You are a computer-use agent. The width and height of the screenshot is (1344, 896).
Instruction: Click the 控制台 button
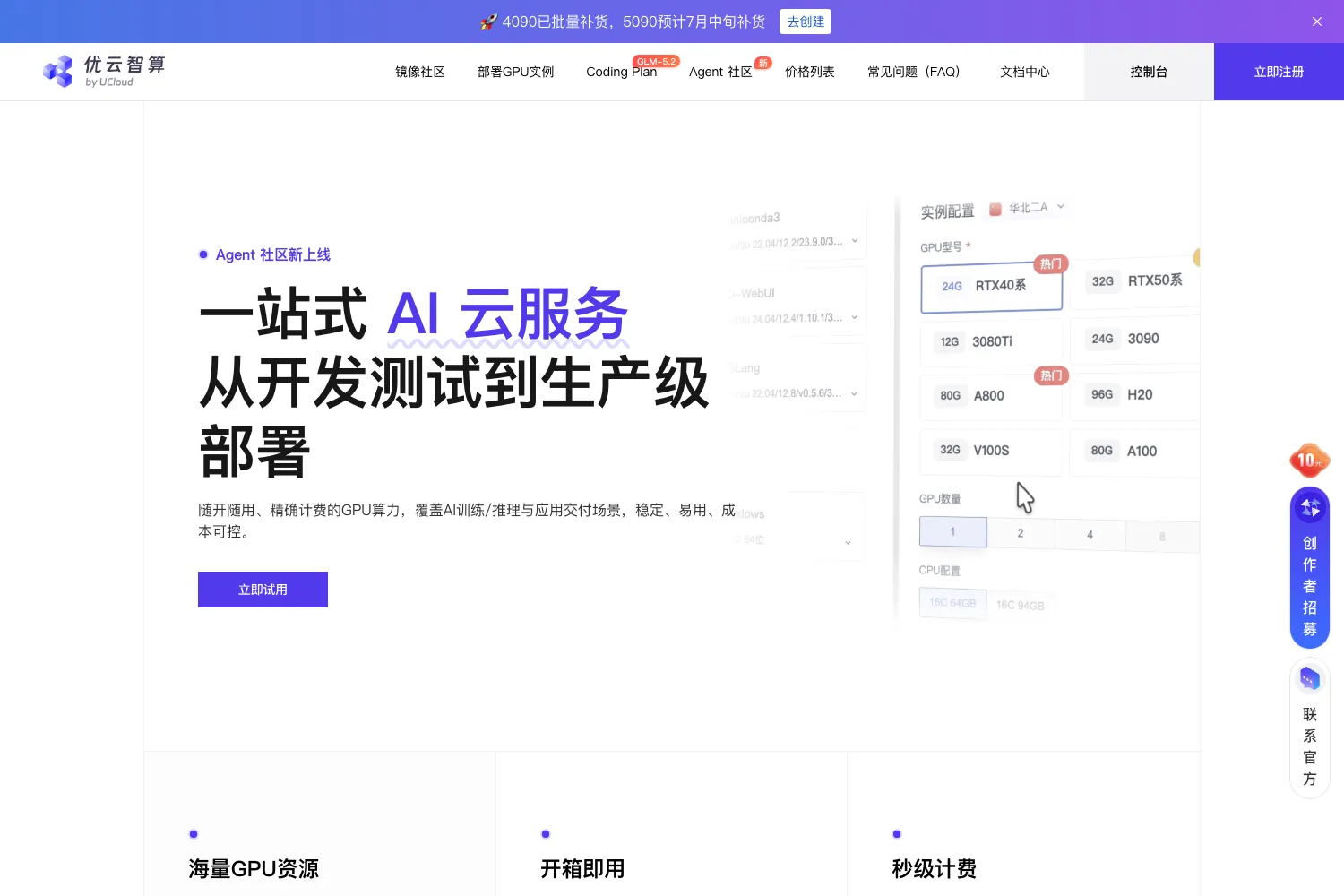(x=1149, y=72)
